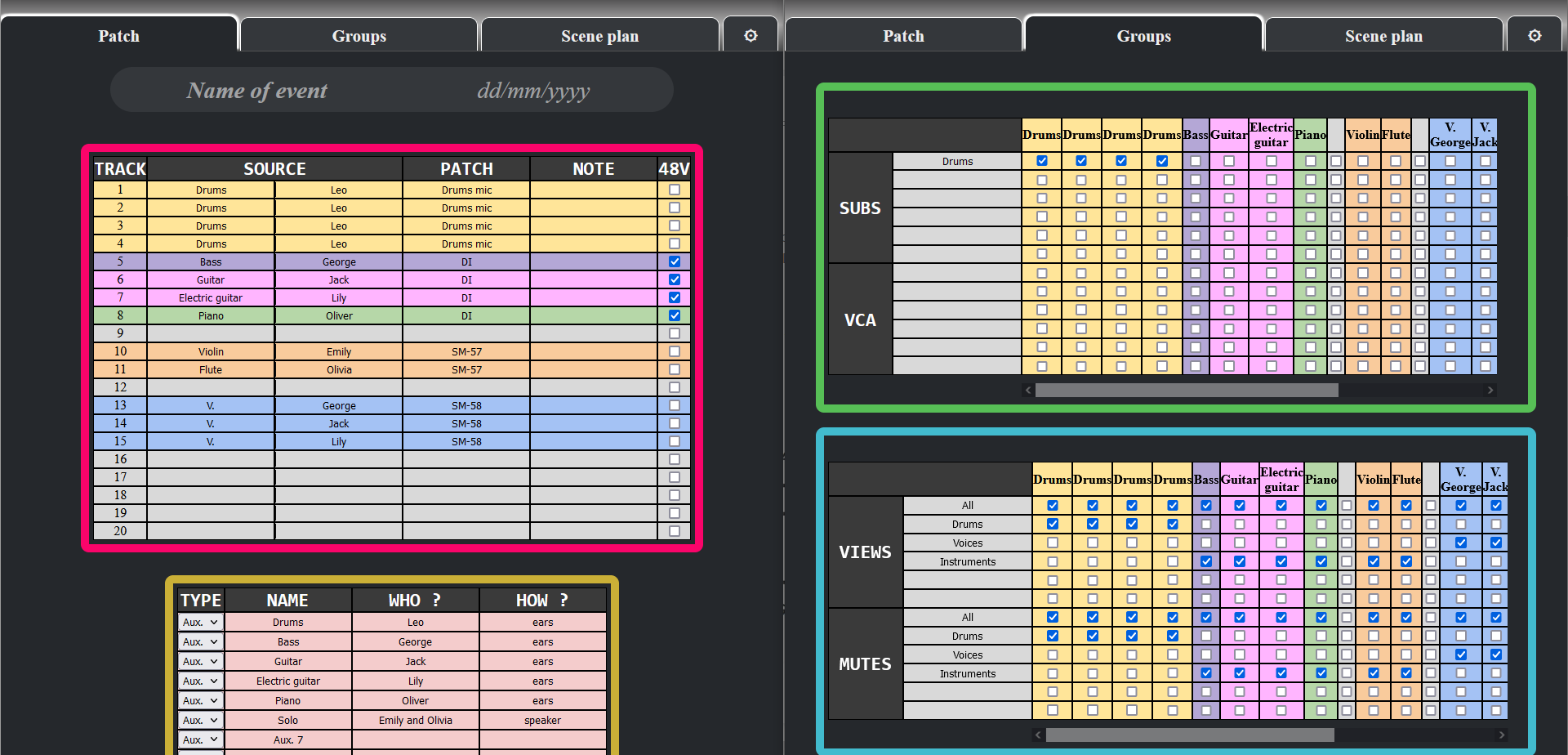Toggle V. Jack in MUTES Voices row
1568x755 pixels.
coord(1496,655)
